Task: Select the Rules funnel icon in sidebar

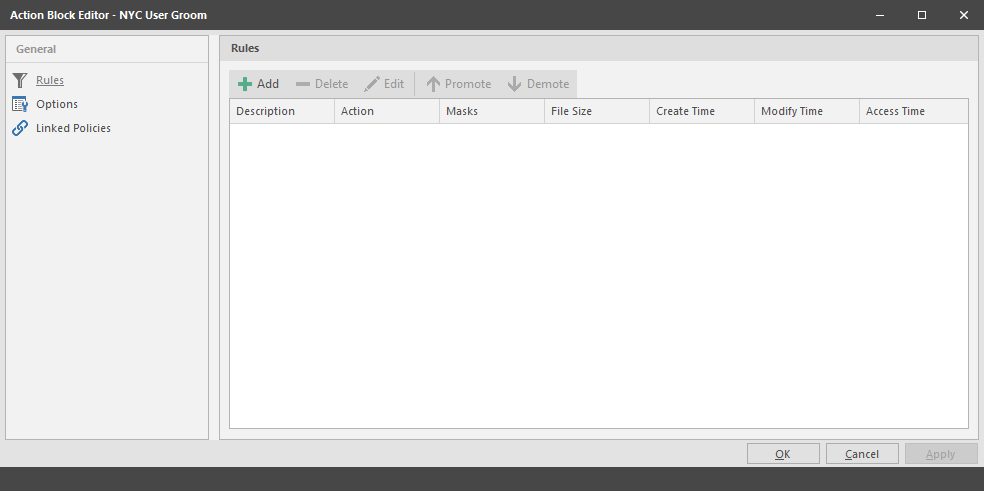Action: (20, 80)
